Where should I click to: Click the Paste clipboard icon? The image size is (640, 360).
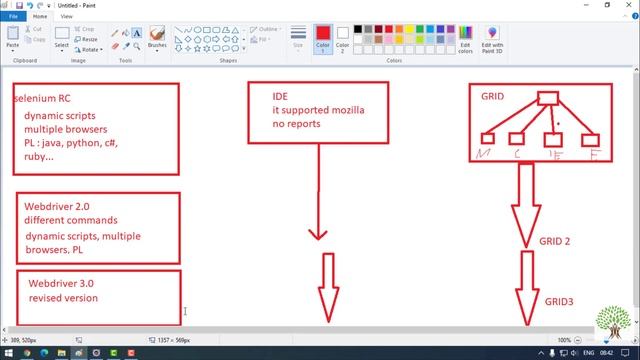(13, 33)
